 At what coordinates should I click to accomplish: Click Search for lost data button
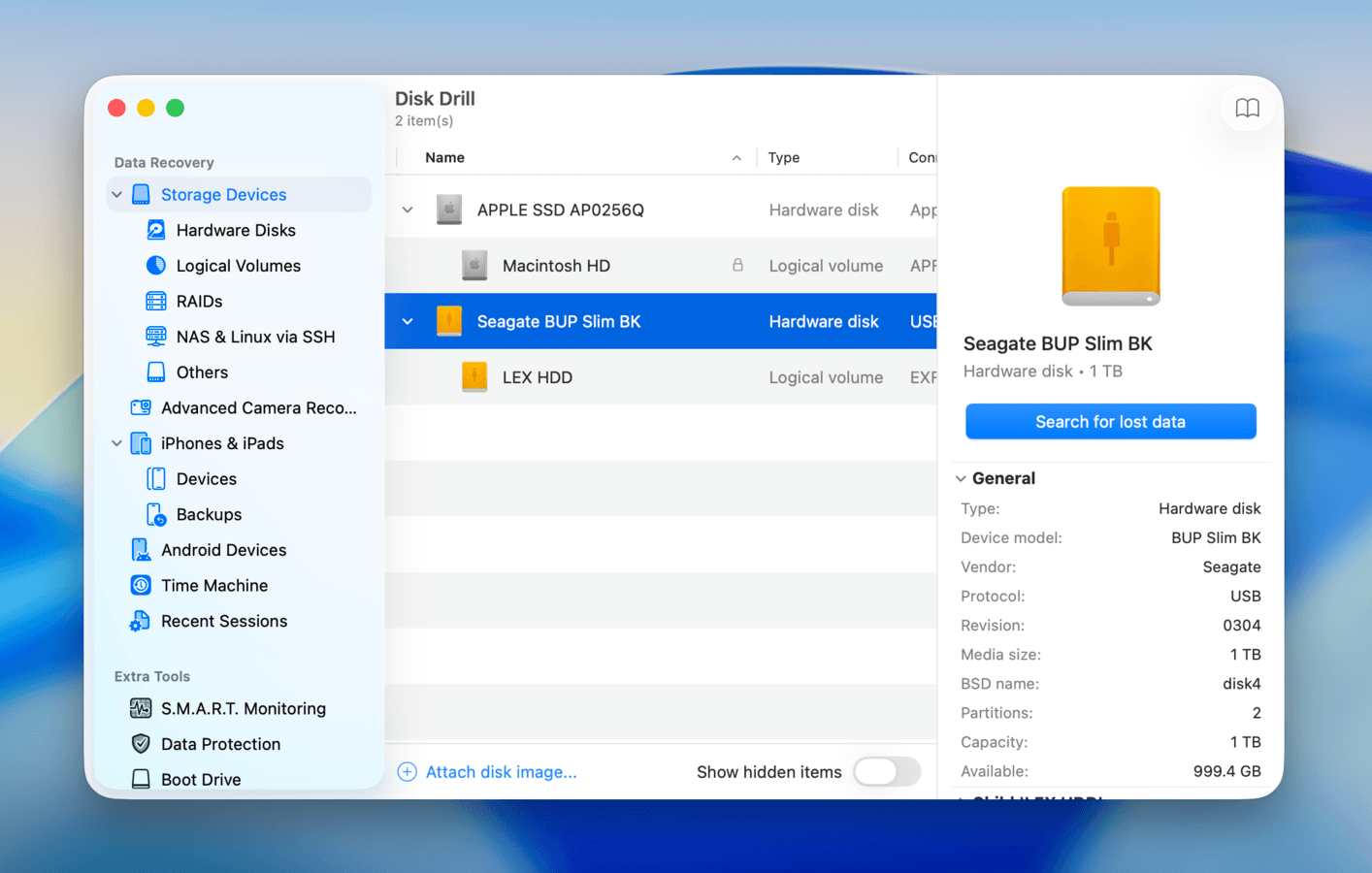coord(1110,422)
